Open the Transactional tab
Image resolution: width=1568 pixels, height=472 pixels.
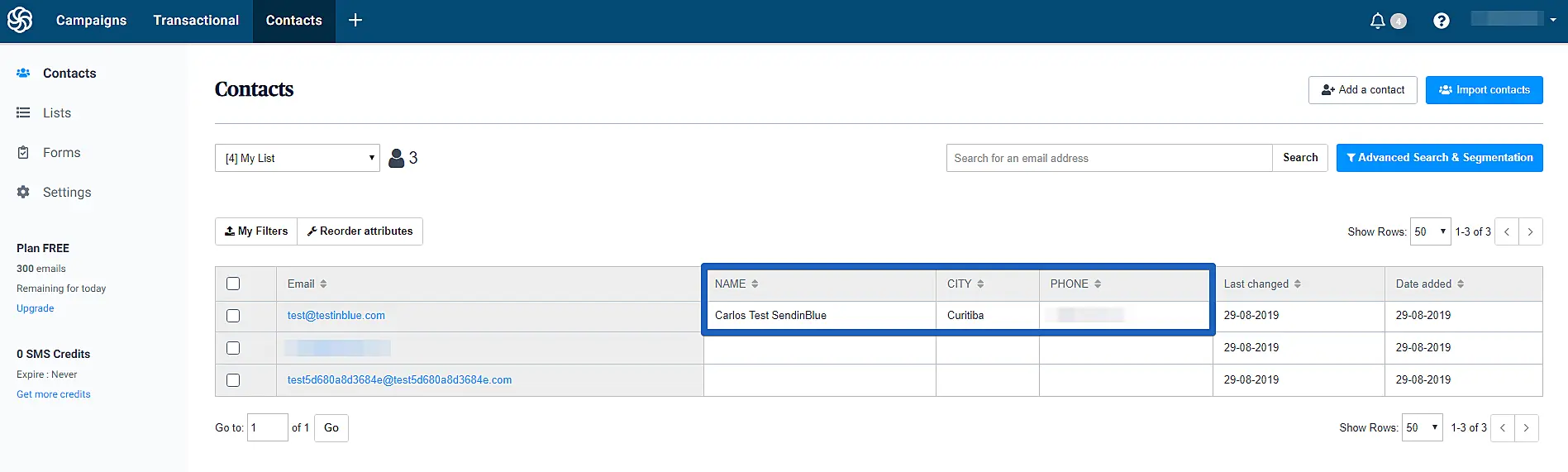[196, 21]
